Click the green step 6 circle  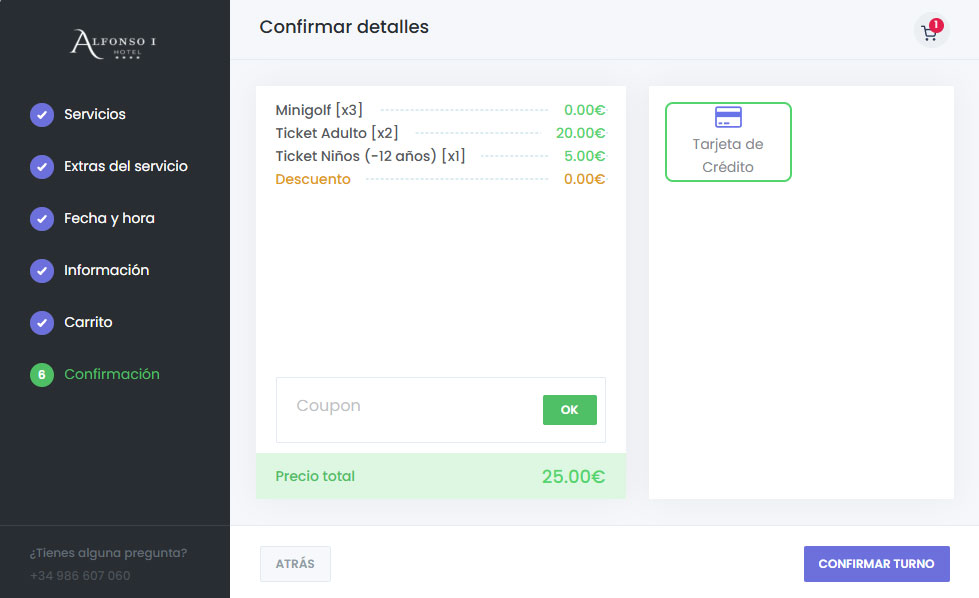click(42, 374)
